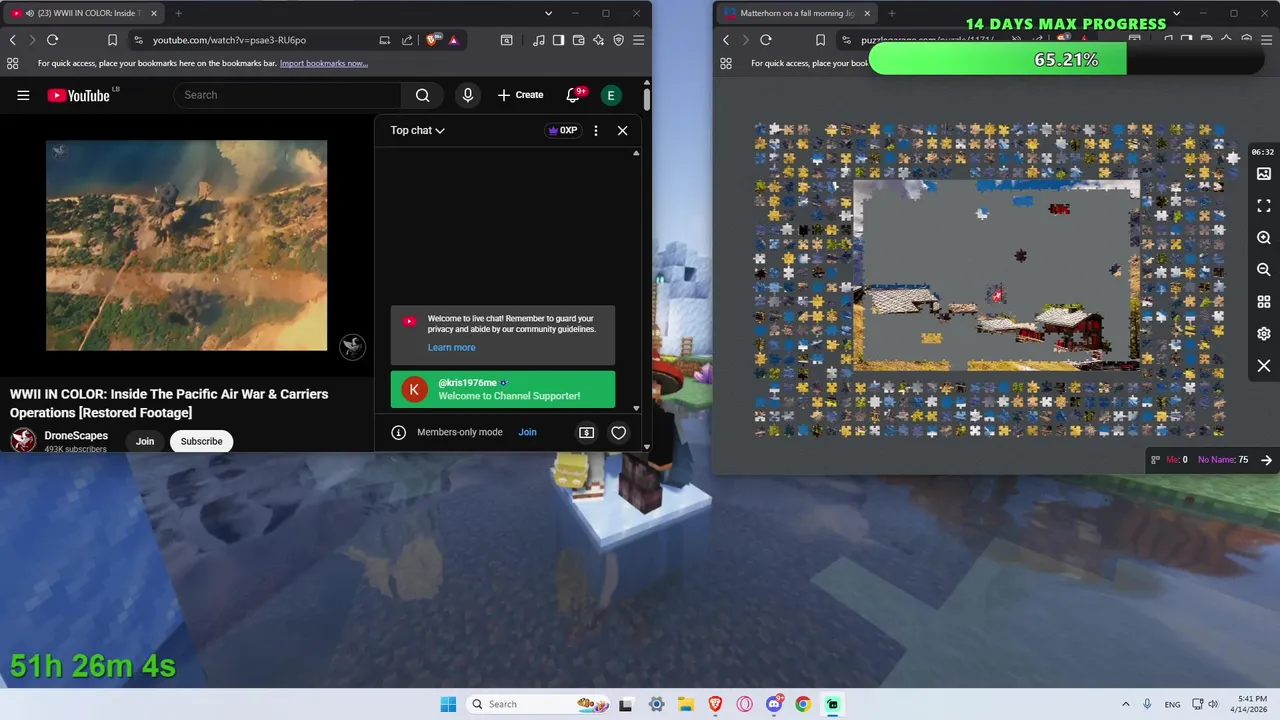This screenshot has width=1280, height=720.
Task: Click the Create button on YouTube
Action: click(520, 95)
